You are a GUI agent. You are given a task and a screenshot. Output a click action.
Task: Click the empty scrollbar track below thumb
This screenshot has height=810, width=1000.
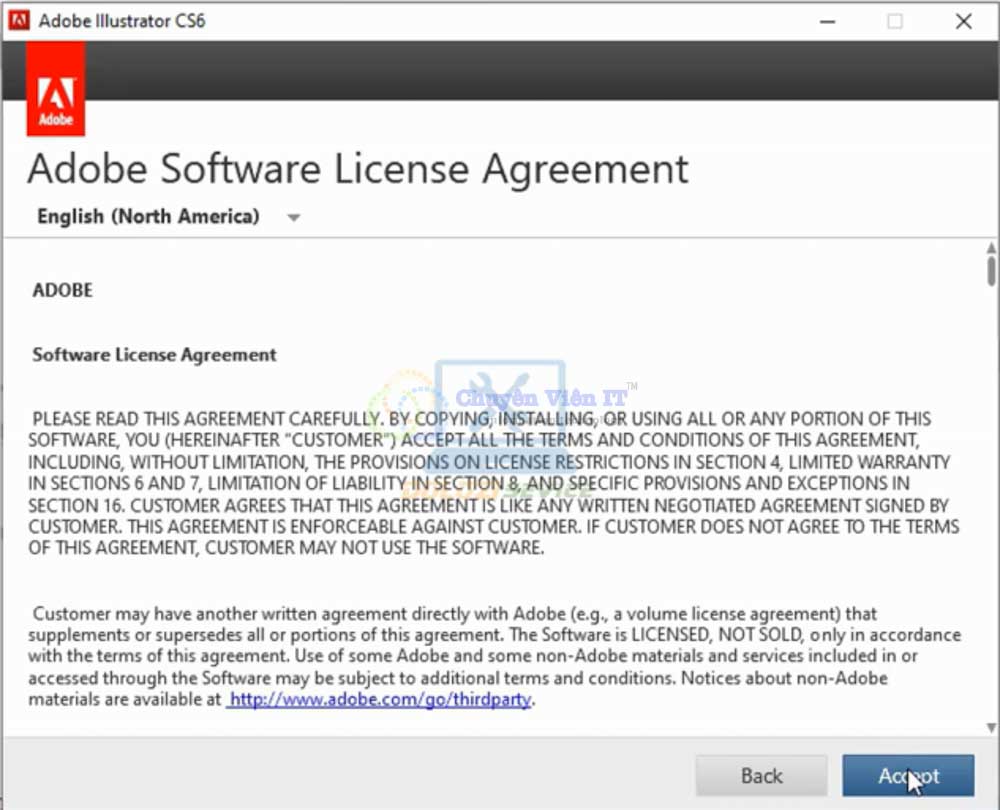point(991,500)
